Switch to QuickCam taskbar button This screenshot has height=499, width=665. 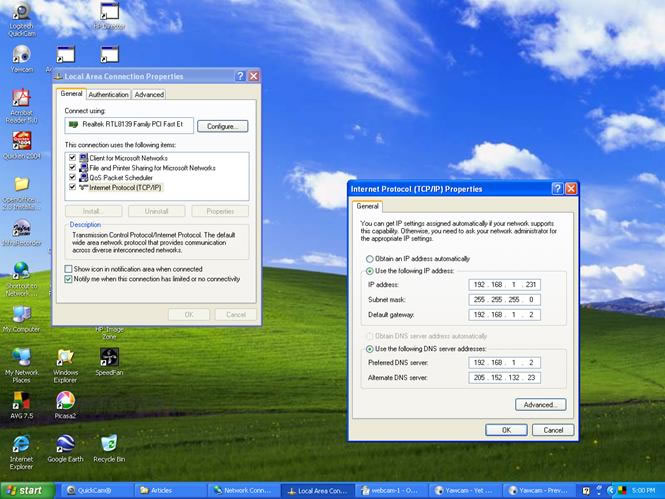[x=97, y=491]
